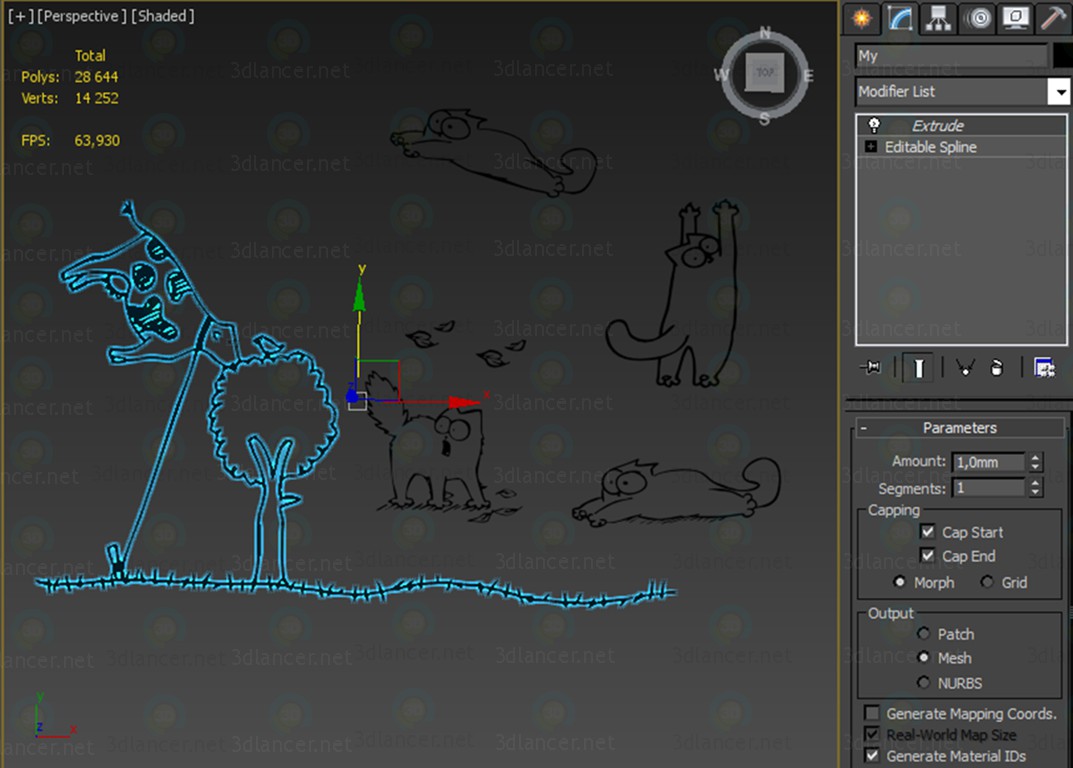Open the Modifier List dropdown
This screenshot has width=1073, height=768.
click(1059, 91)
